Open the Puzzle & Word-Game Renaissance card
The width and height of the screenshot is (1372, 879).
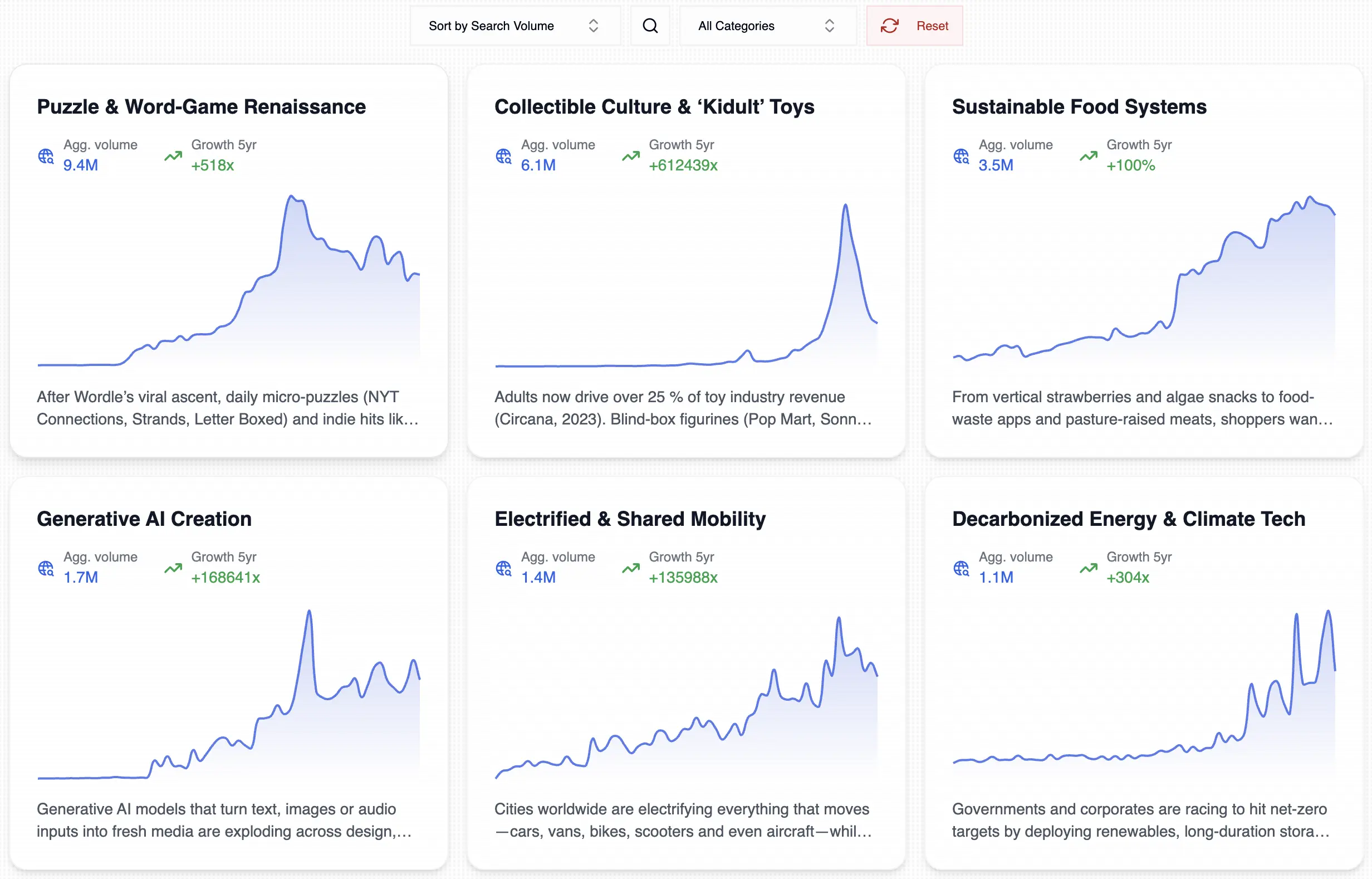coord(201,106)
